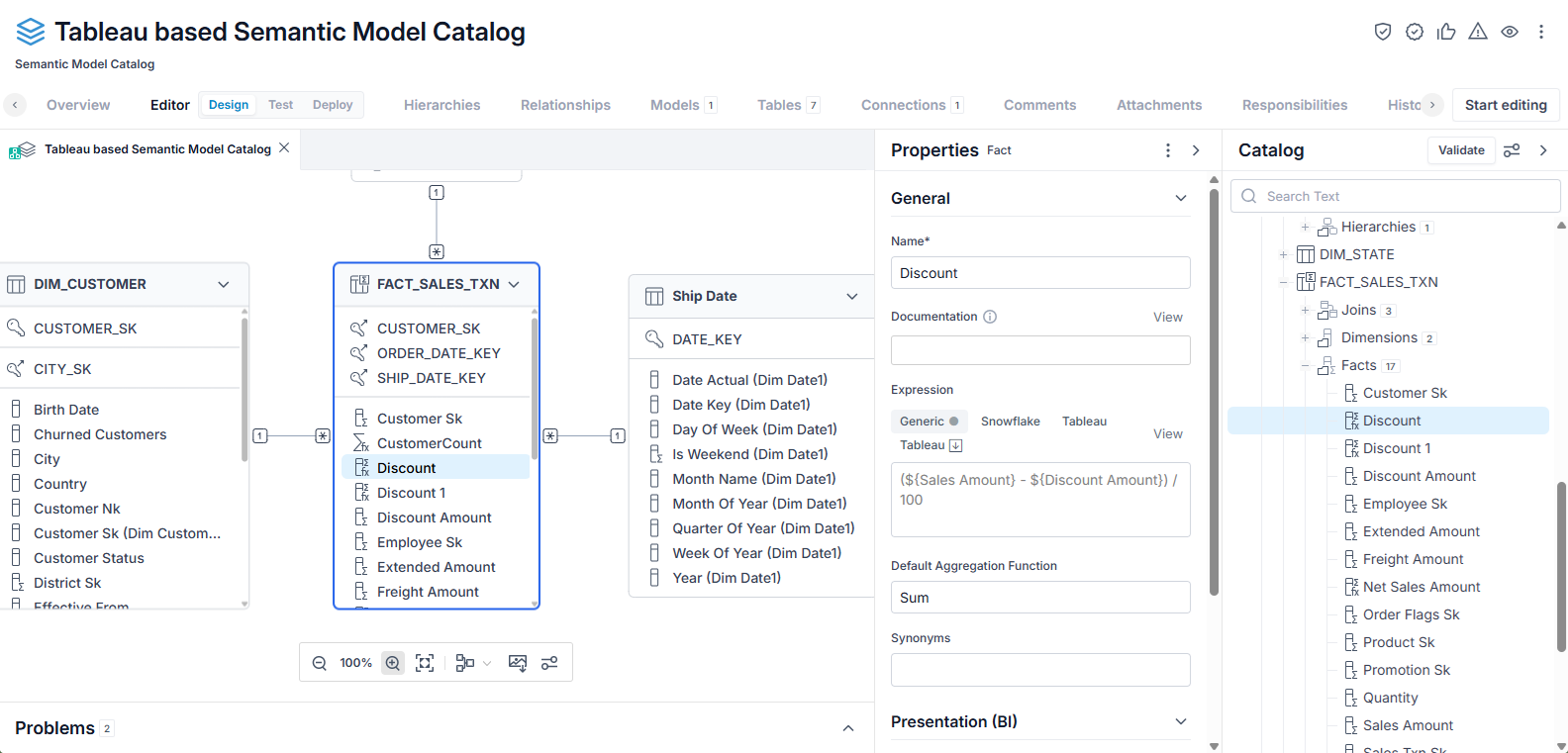The width and height of the screenshot is (1568, 753).
Task: Close the Tableau based Semantic Model Catalog tab
Action: click(284, 147)
